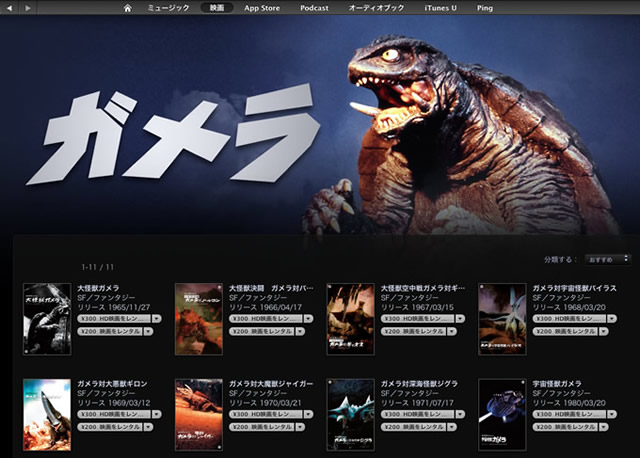Rent ガメラ対大悪獣ギロン HD for ¥300
The width and height of the screenshot is (640, 458).
coord(114,414)
